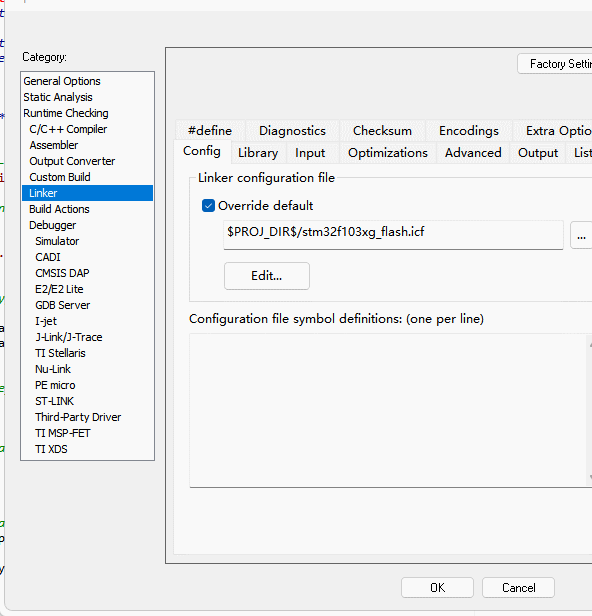Image resolution: width=592 pixels, height=616 pixels.
Task: Switch to the Optimizations tab
Action: [387, 153]
